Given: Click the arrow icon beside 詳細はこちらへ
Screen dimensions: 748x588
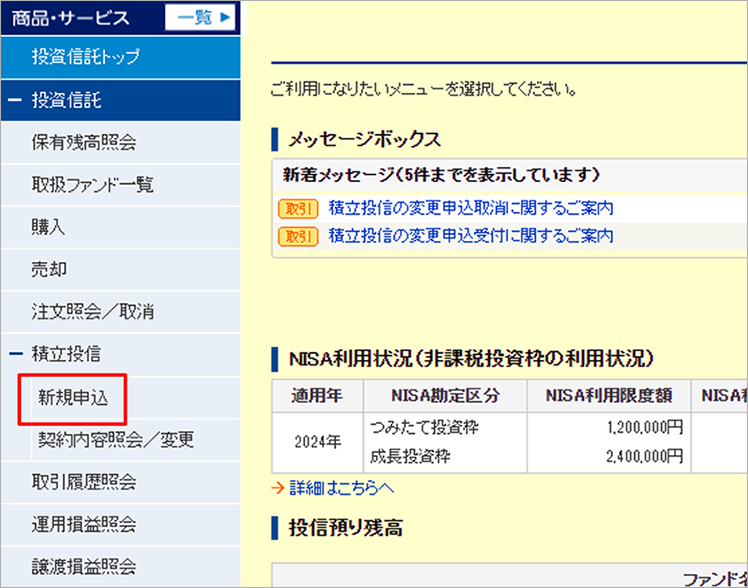Looking at the screenshot, I should point(279,488).
